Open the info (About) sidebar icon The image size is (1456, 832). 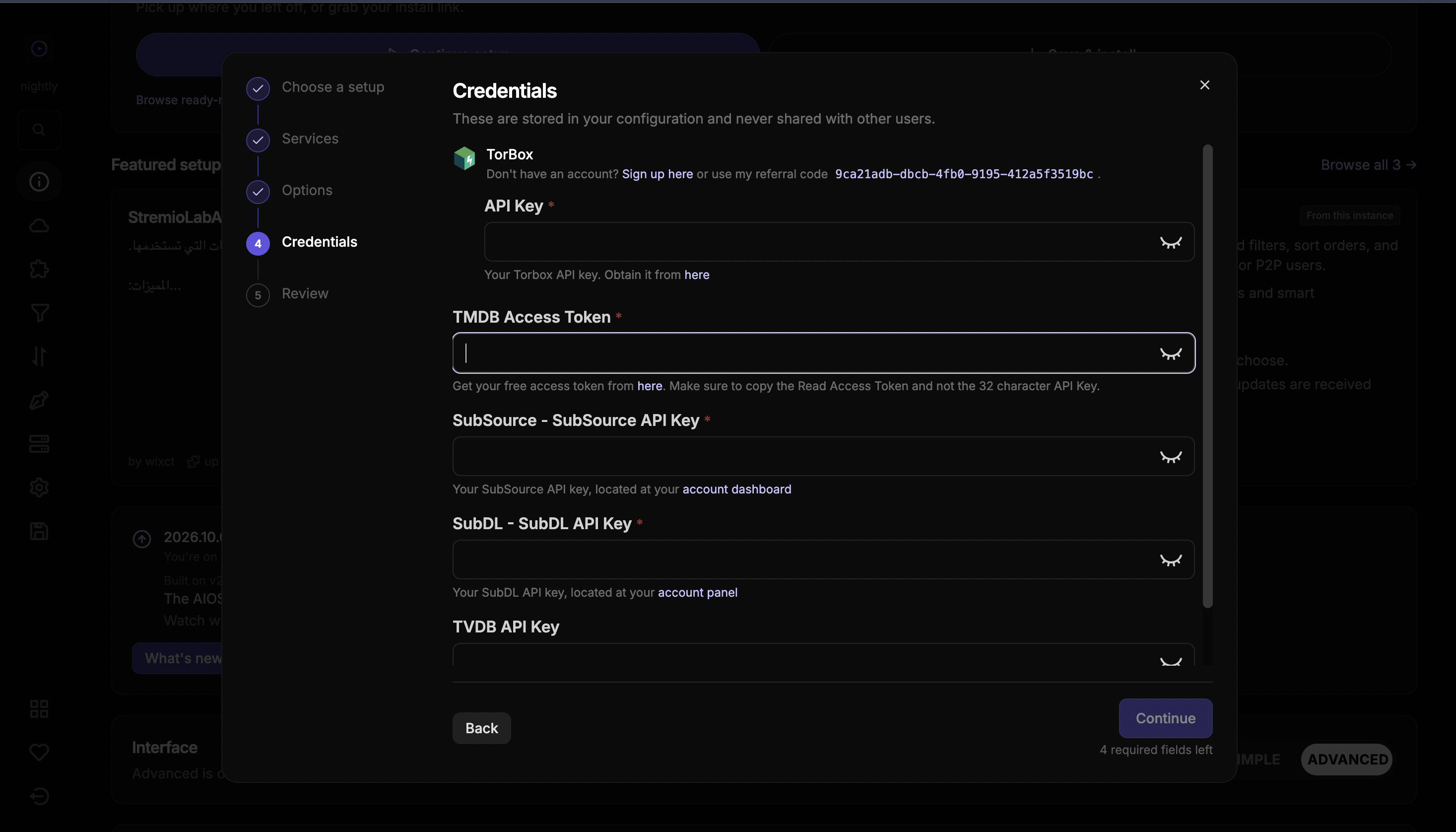(39, 182)
